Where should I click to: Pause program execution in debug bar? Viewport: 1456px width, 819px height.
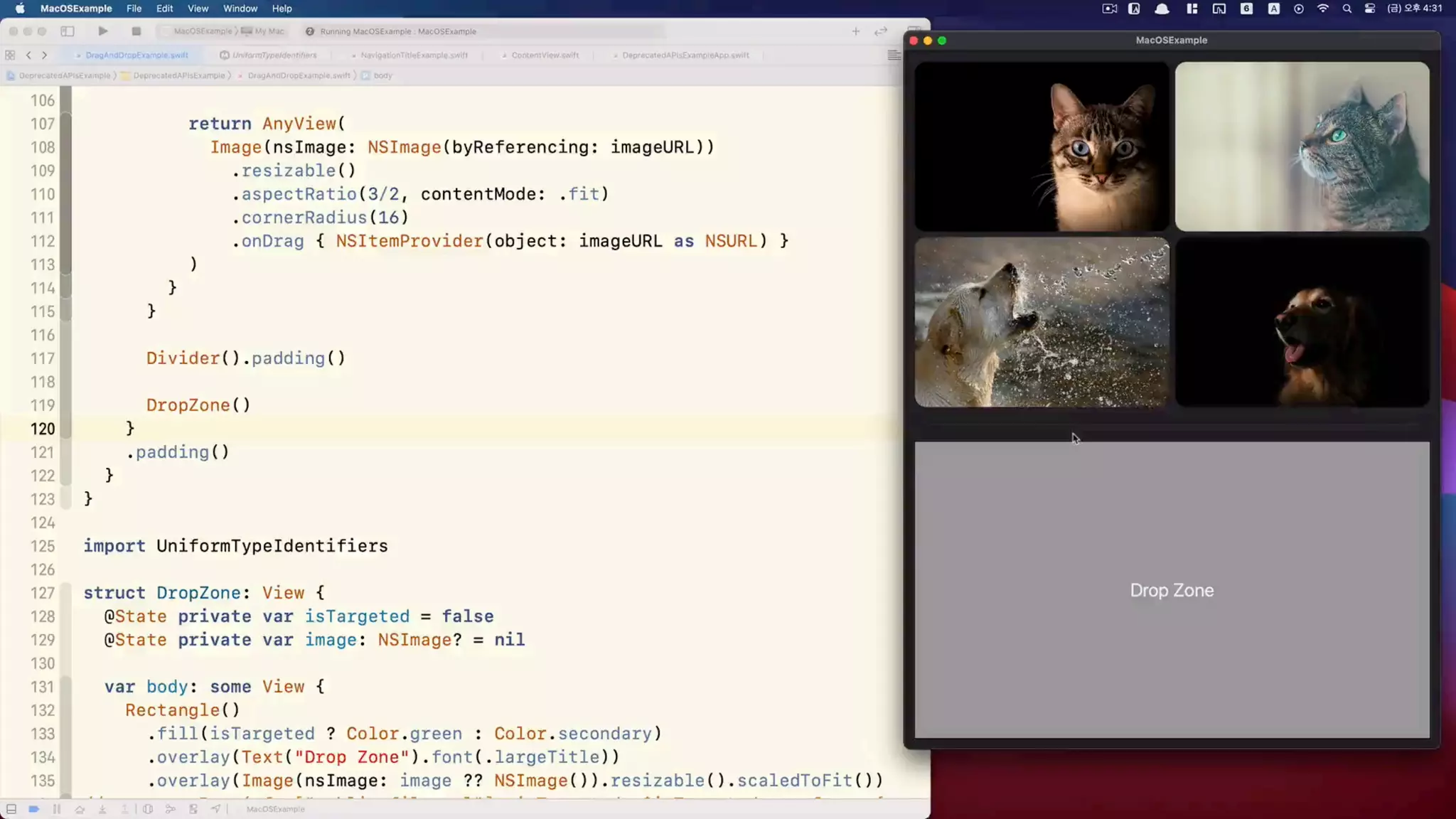coord(57,809)
